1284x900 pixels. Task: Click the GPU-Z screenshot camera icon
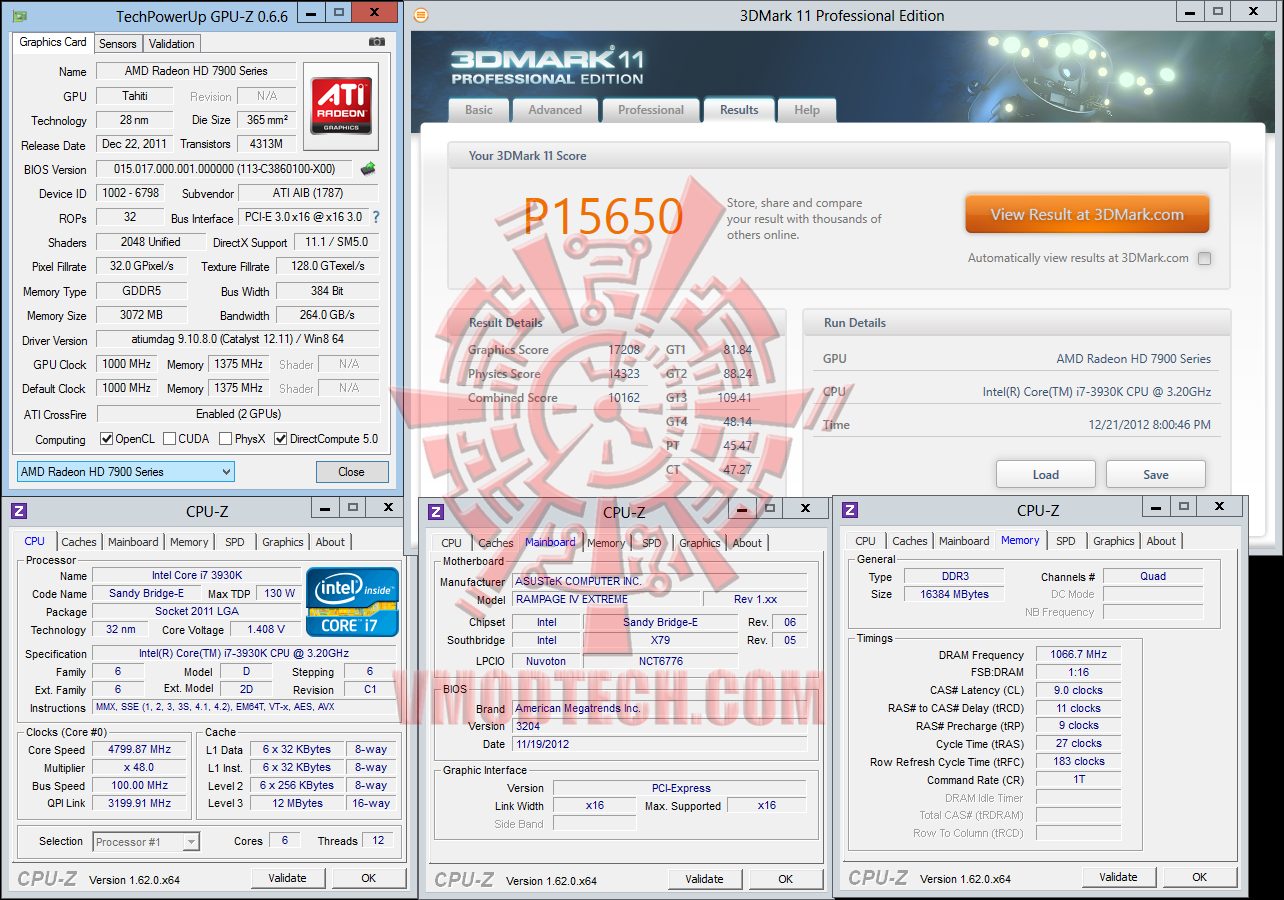tap(376, 42)
